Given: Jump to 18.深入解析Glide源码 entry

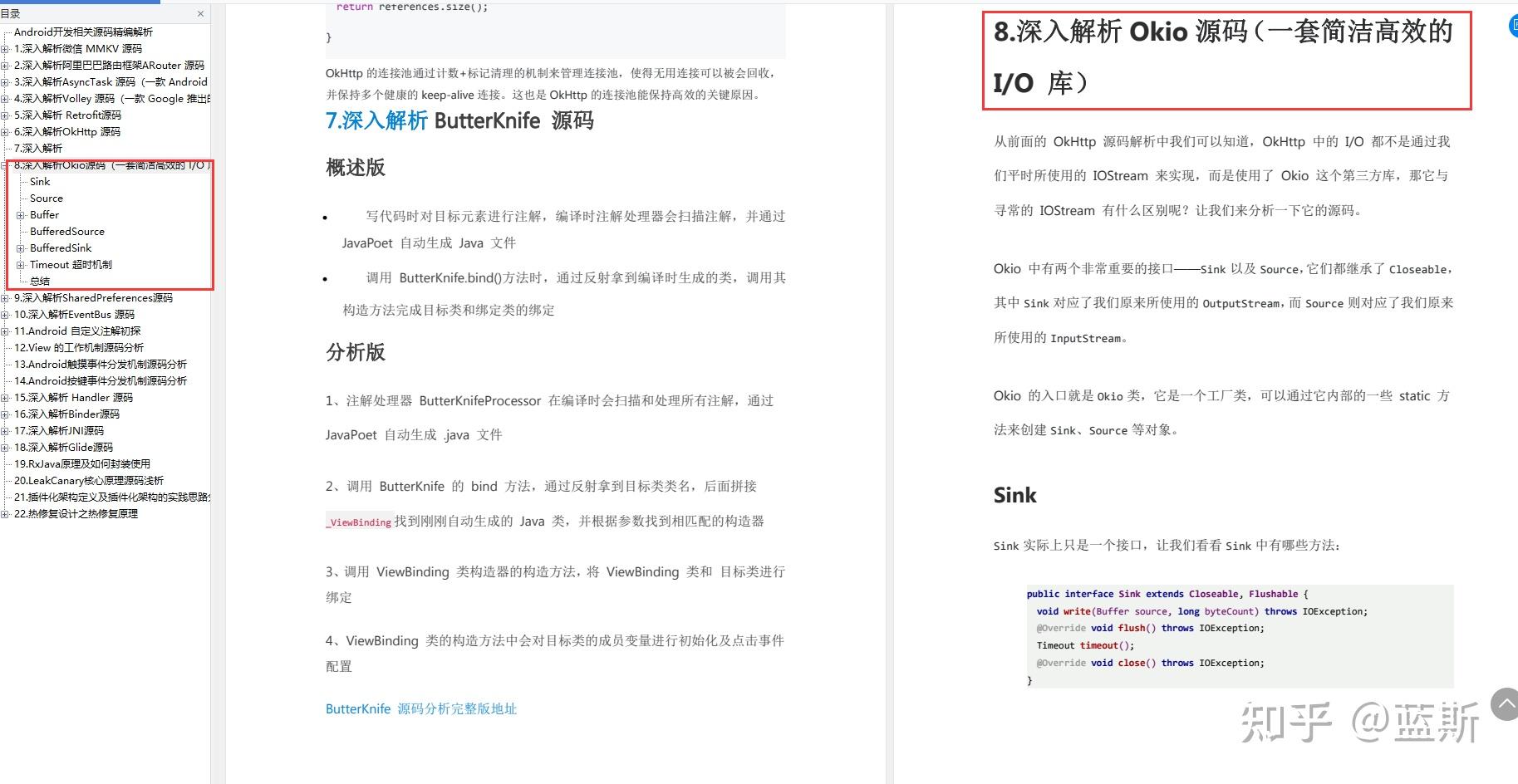Looking at the screenshot, I should tap(63, 448).
